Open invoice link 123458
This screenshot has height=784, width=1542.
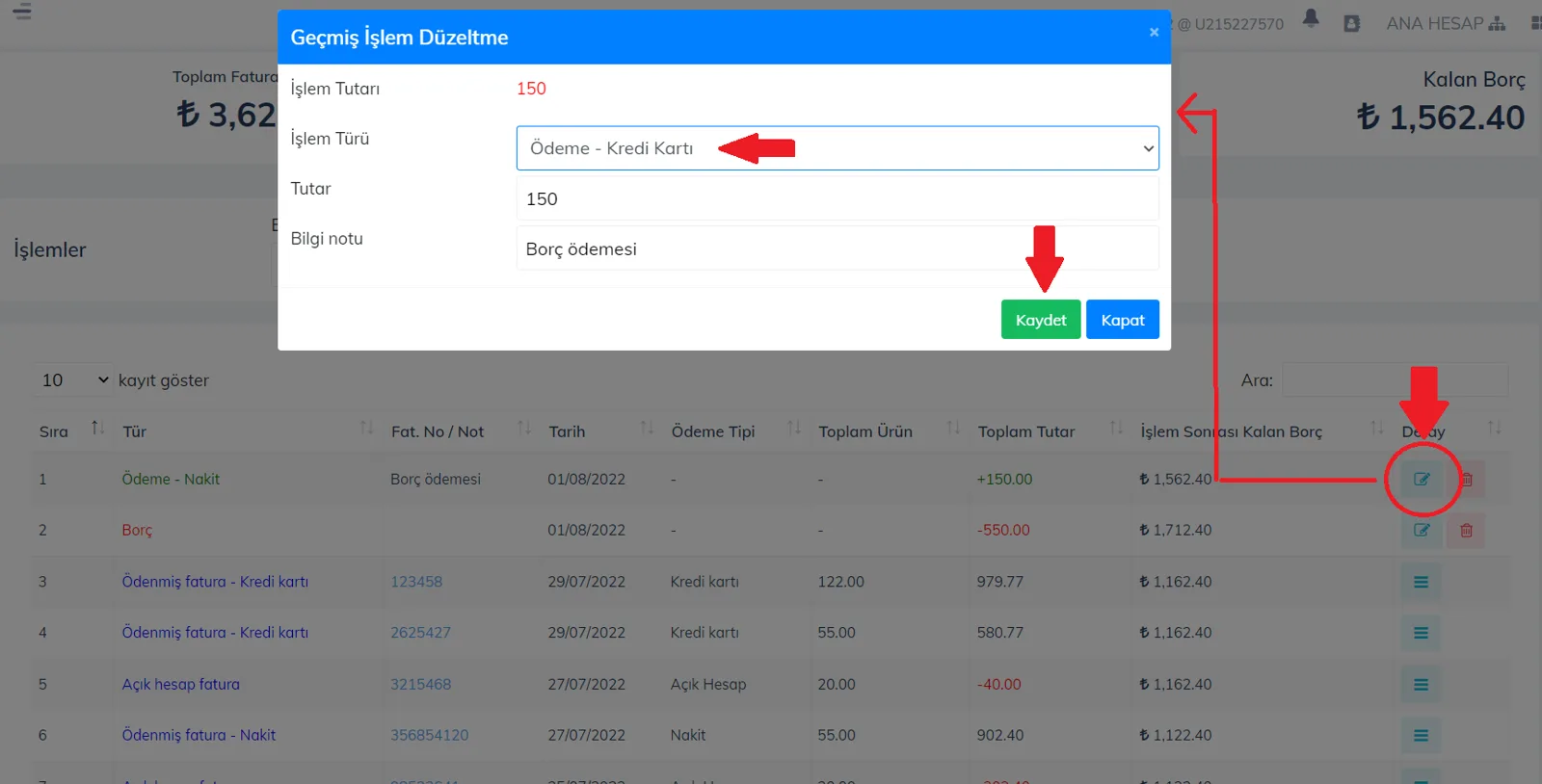pyautogui.click(x=416, y=582)
